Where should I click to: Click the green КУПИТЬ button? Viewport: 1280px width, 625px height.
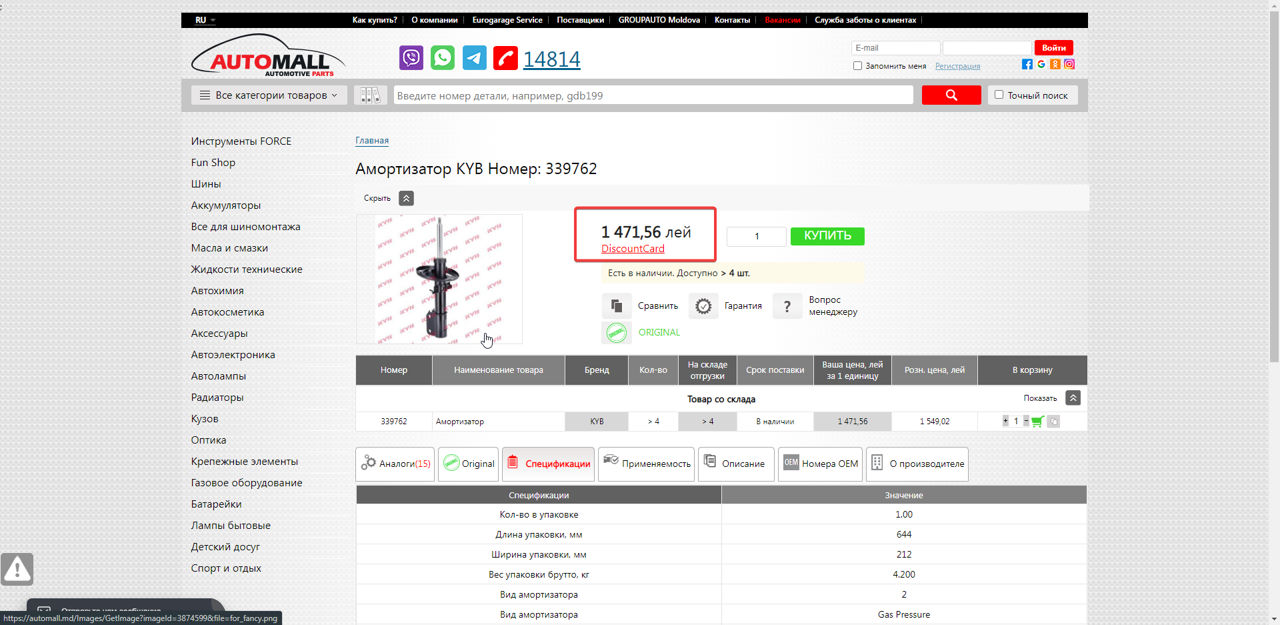(827, 236)
